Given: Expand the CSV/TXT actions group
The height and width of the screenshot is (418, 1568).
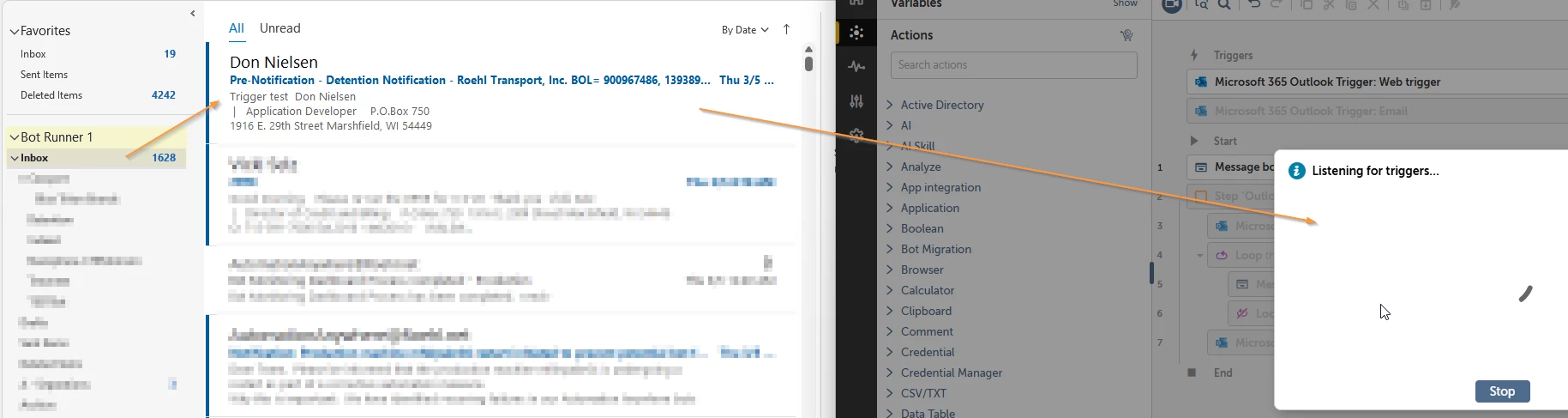Looking at the screenshot, I should point(889,393).
